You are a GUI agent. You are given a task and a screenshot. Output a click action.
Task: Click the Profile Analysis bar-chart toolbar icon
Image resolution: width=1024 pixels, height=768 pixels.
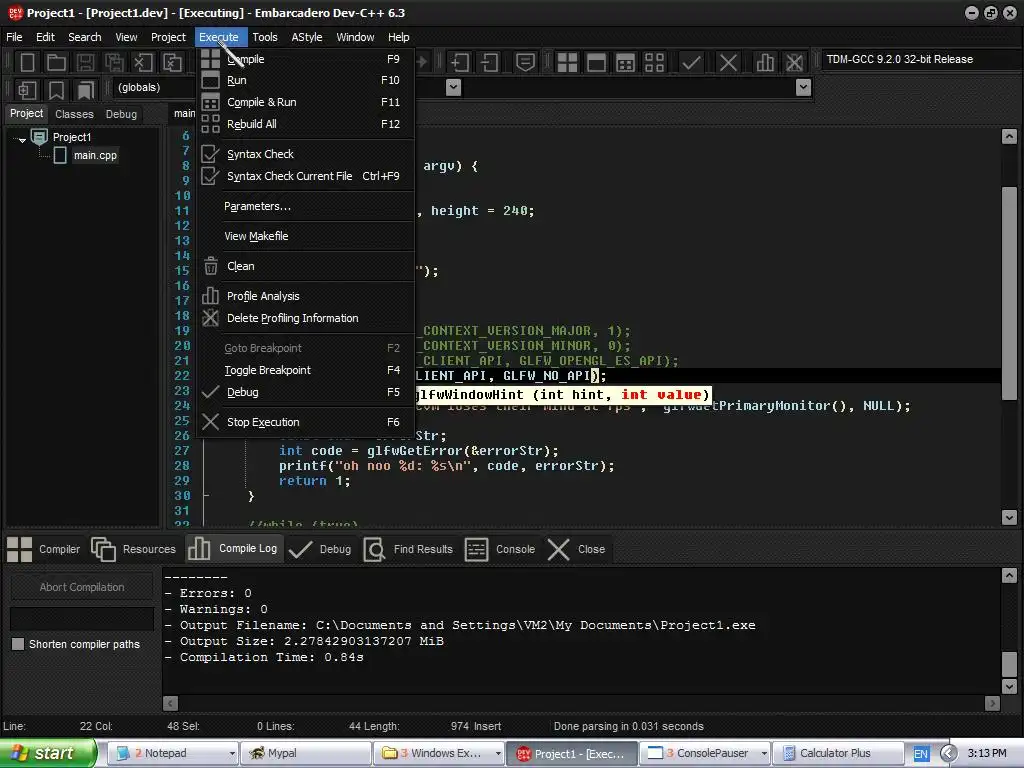point(765,63)
